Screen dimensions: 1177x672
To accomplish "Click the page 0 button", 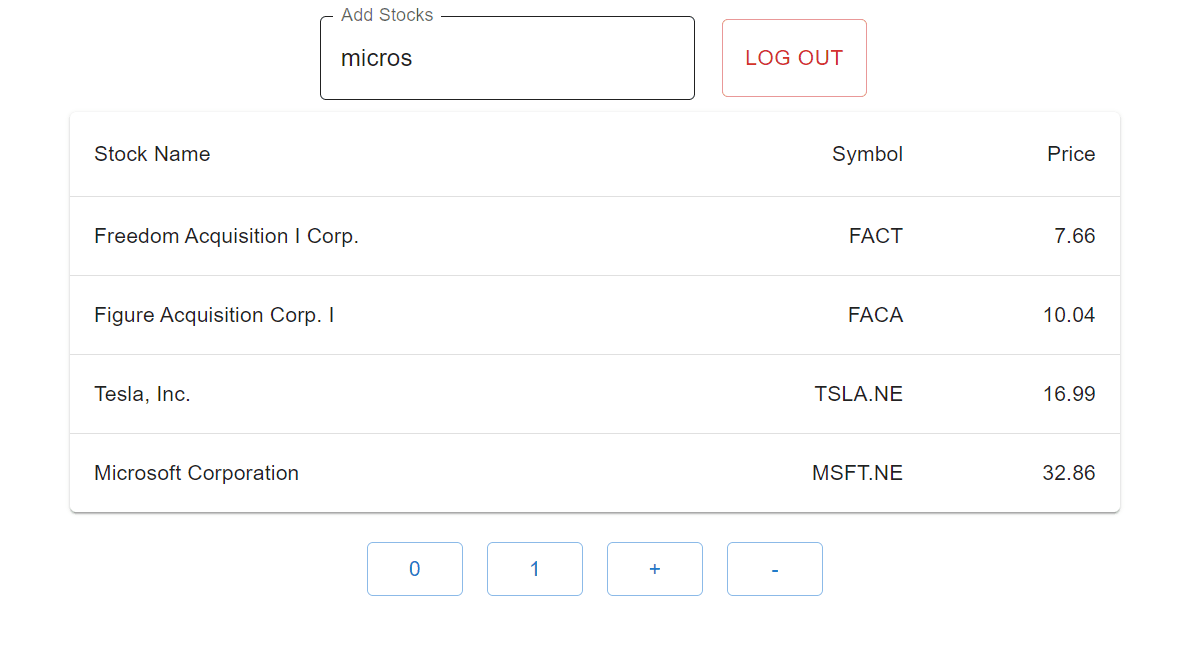I will click(415, 569).
